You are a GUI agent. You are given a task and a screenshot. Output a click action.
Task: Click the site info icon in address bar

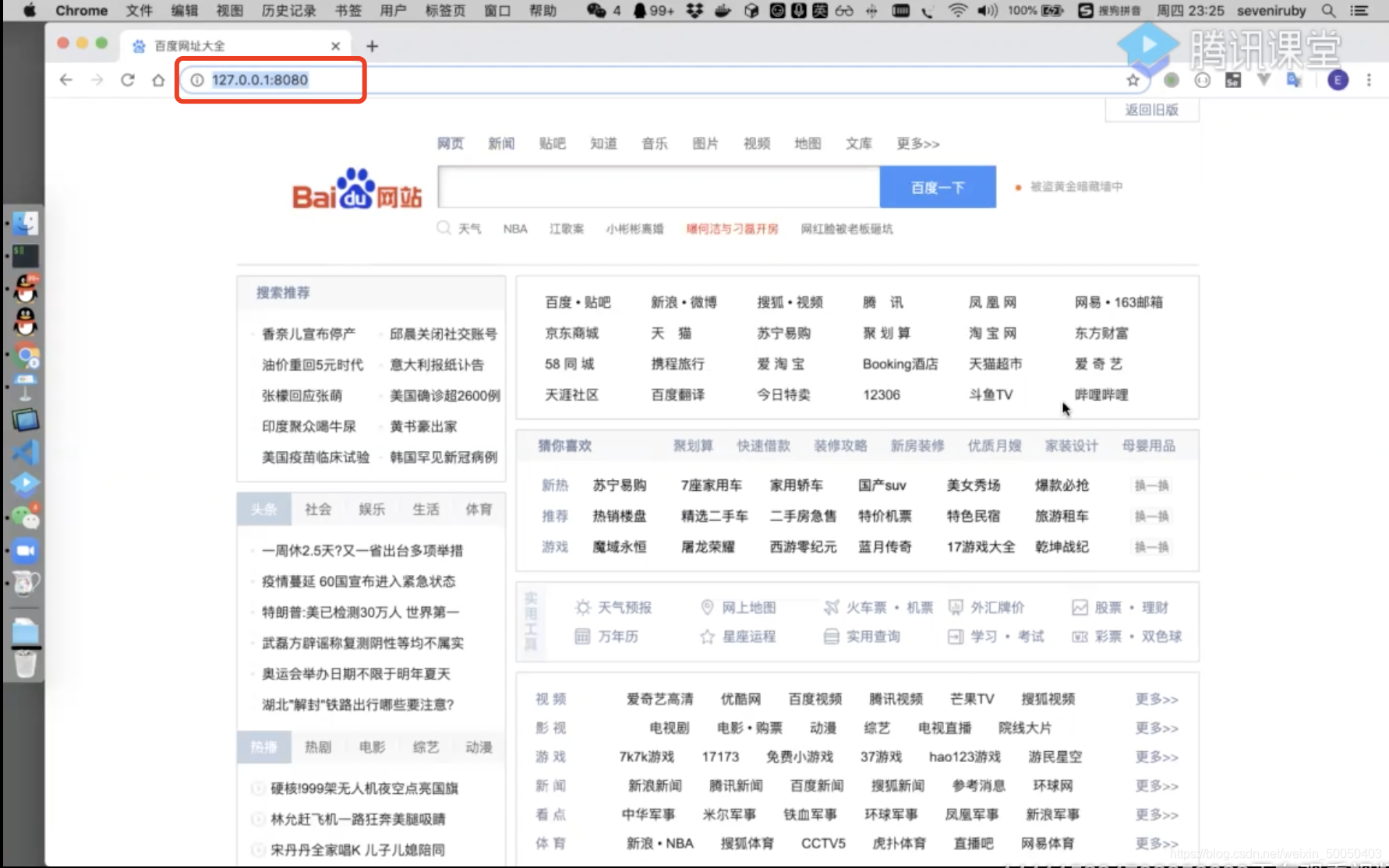tap(197, 79)
